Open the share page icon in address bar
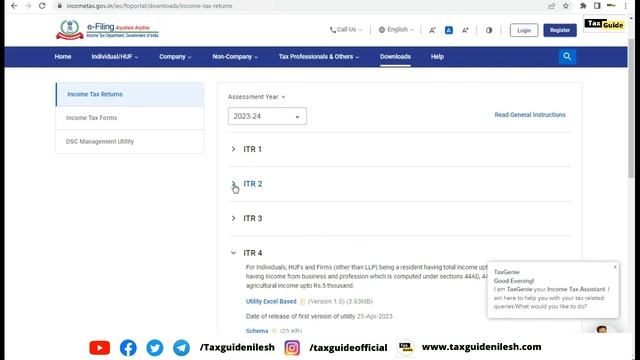The height and width of the screenshot is (360, 640). tap(552, 6)
